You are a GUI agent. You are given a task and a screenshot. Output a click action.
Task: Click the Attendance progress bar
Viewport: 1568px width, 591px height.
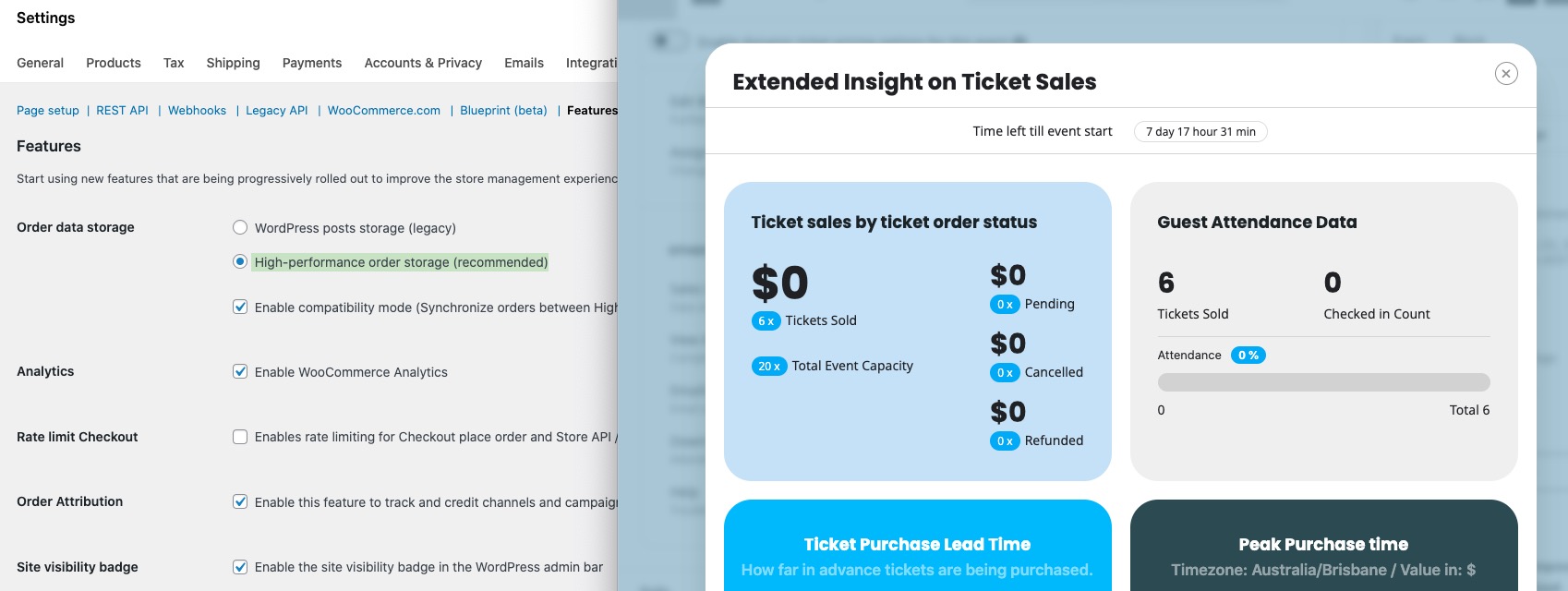click(x=1323, y=382)
